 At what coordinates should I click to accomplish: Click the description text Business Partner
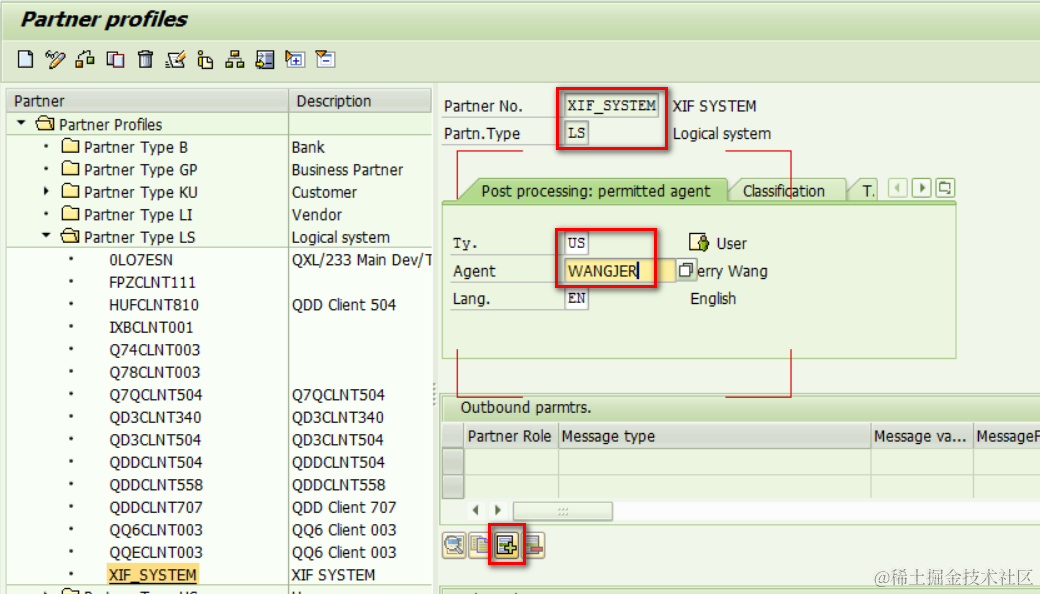tap(347, 169)
